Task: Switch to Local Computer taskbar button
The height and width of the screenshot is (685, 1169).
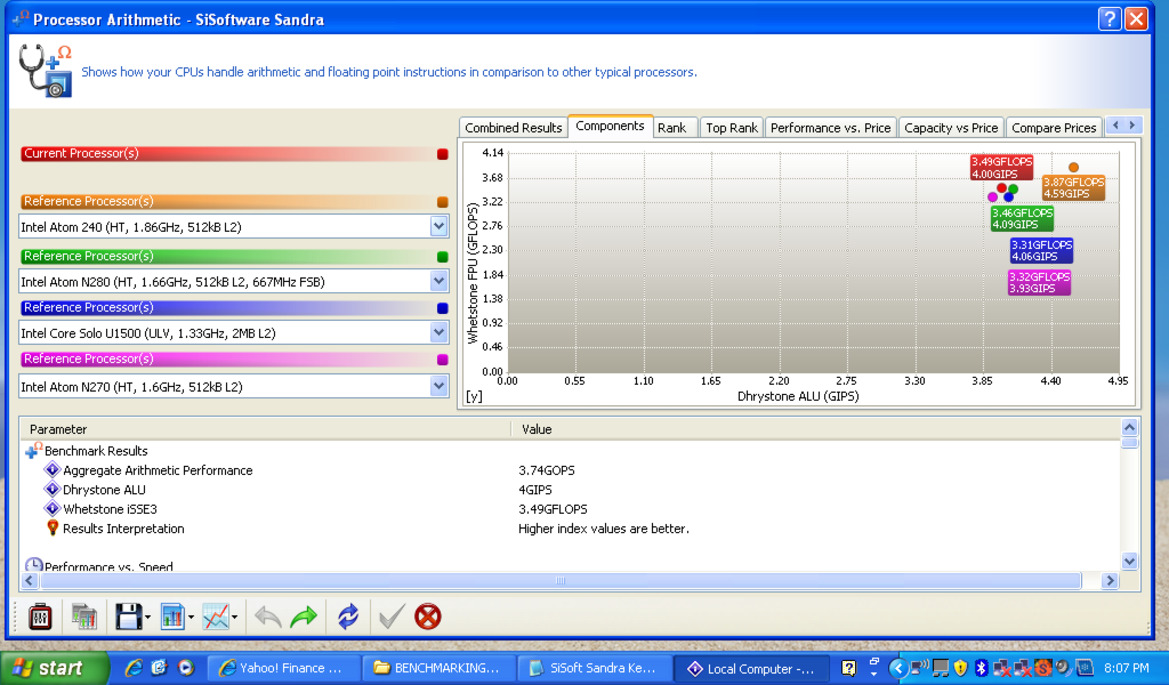Action: [750, 668]
